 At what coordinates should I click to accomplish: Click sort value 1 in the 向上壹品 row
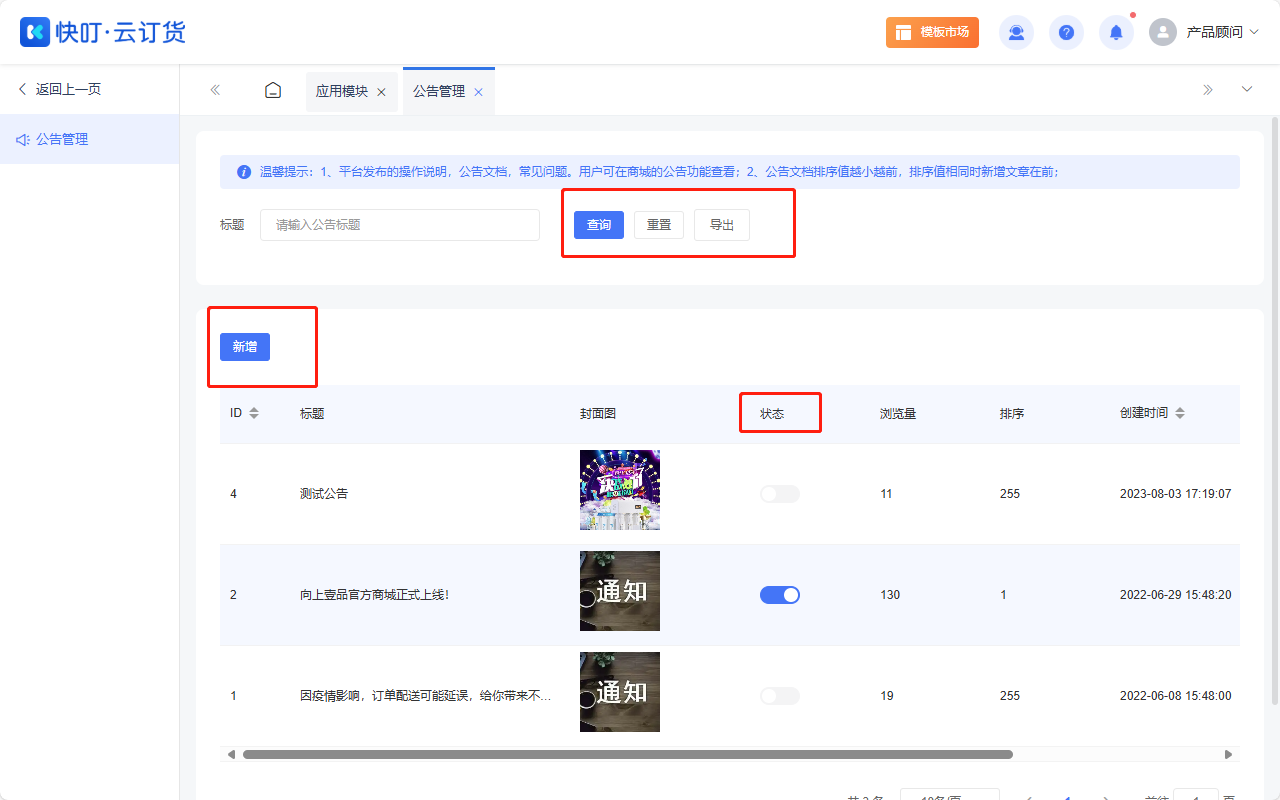[1003, 595]
